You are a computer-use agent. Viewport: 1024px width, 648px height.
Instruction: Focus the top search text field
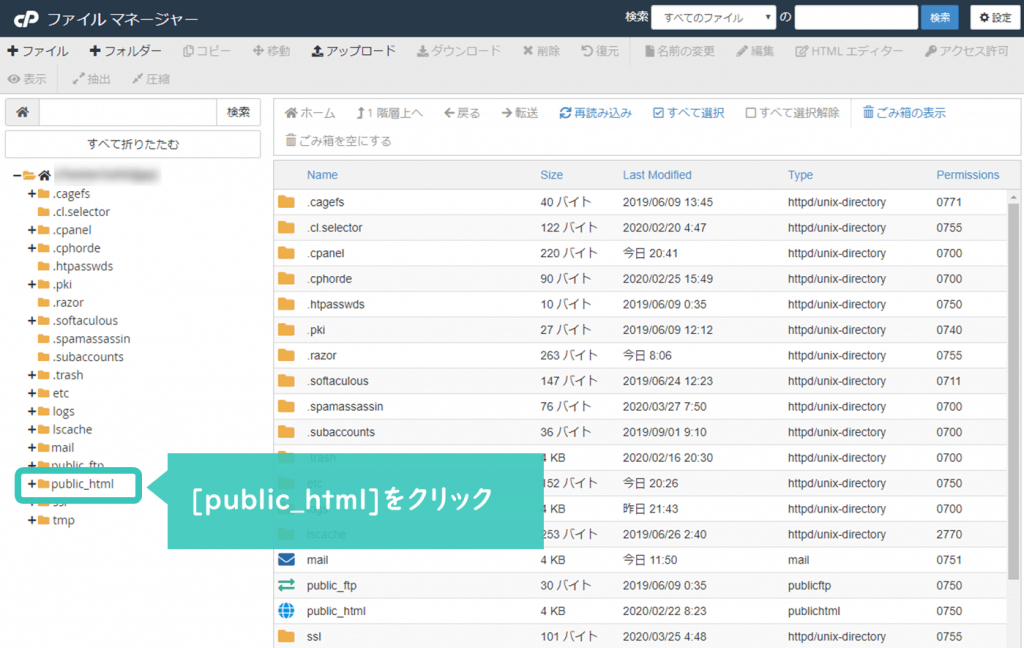coord(856,18)
